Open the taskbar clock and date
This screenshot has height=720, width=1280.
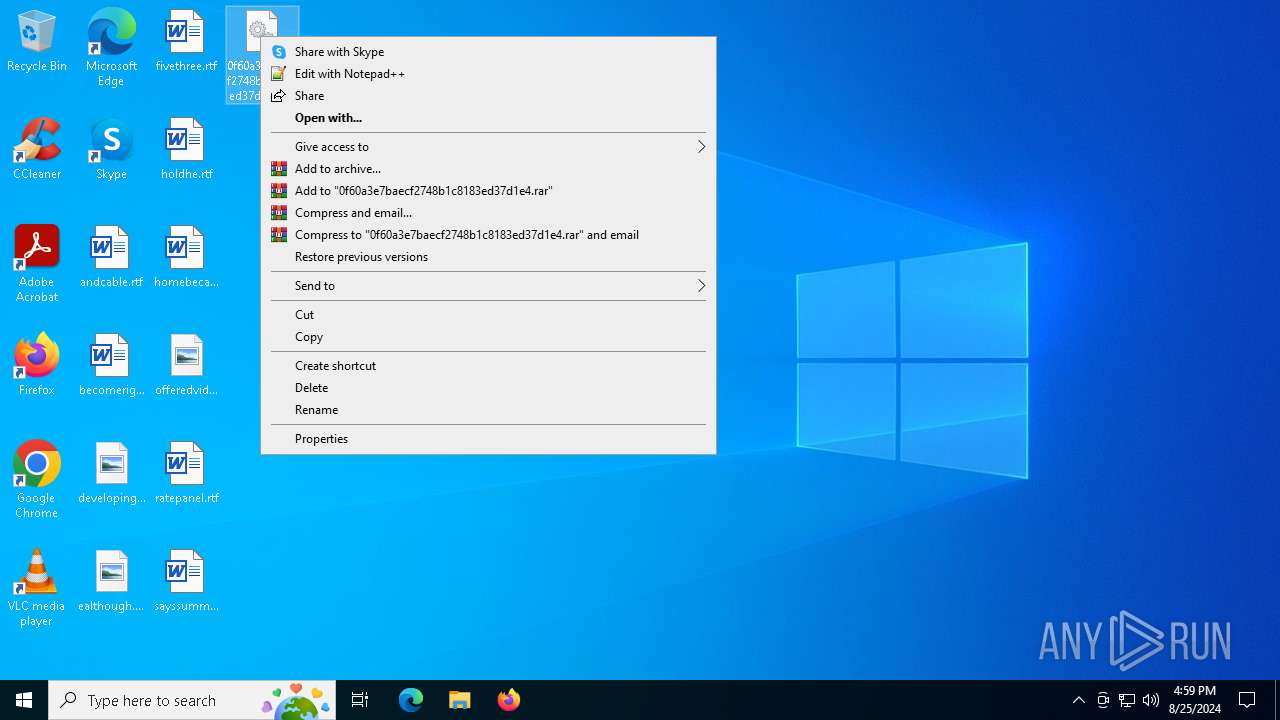pos(1194,700)
